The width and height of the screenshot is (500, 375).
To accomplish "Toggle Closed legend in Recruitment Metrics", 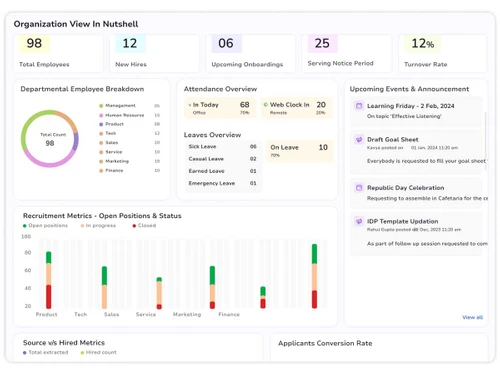I will [144, 226].
